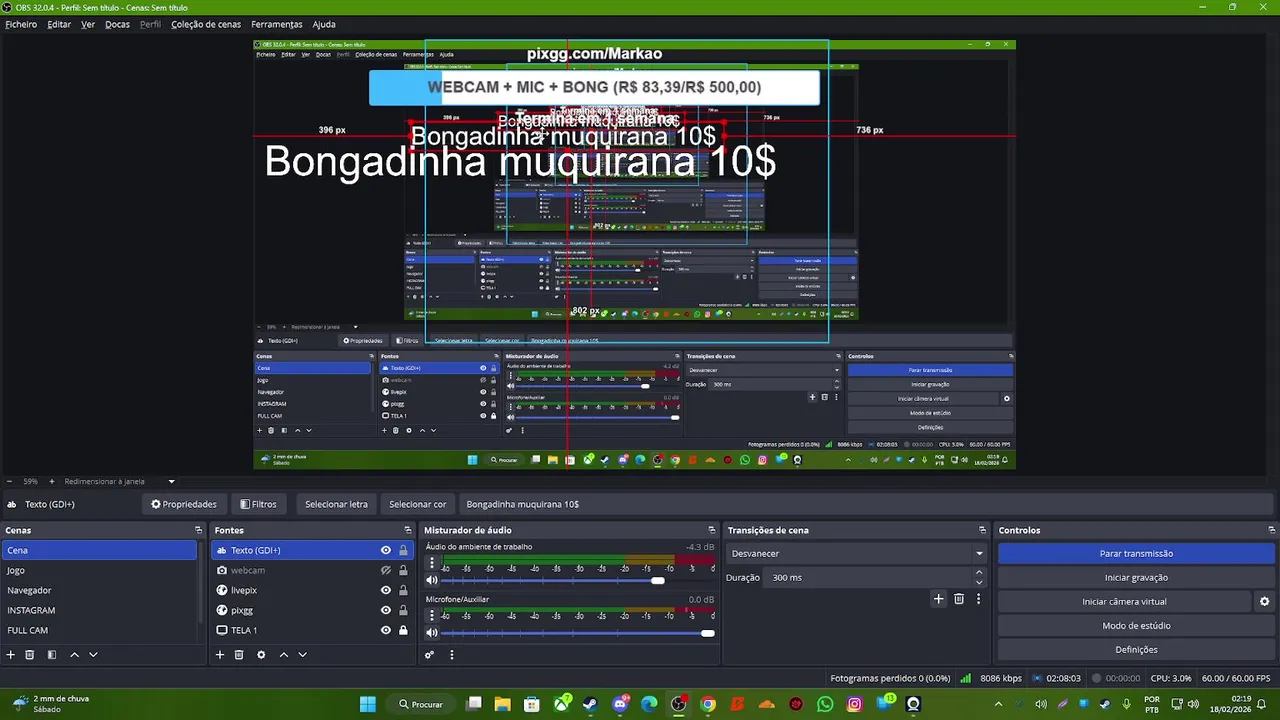The image size is (1280, 720).
Task: Undock the Transições de cena panel
Action: coord(982,530)
